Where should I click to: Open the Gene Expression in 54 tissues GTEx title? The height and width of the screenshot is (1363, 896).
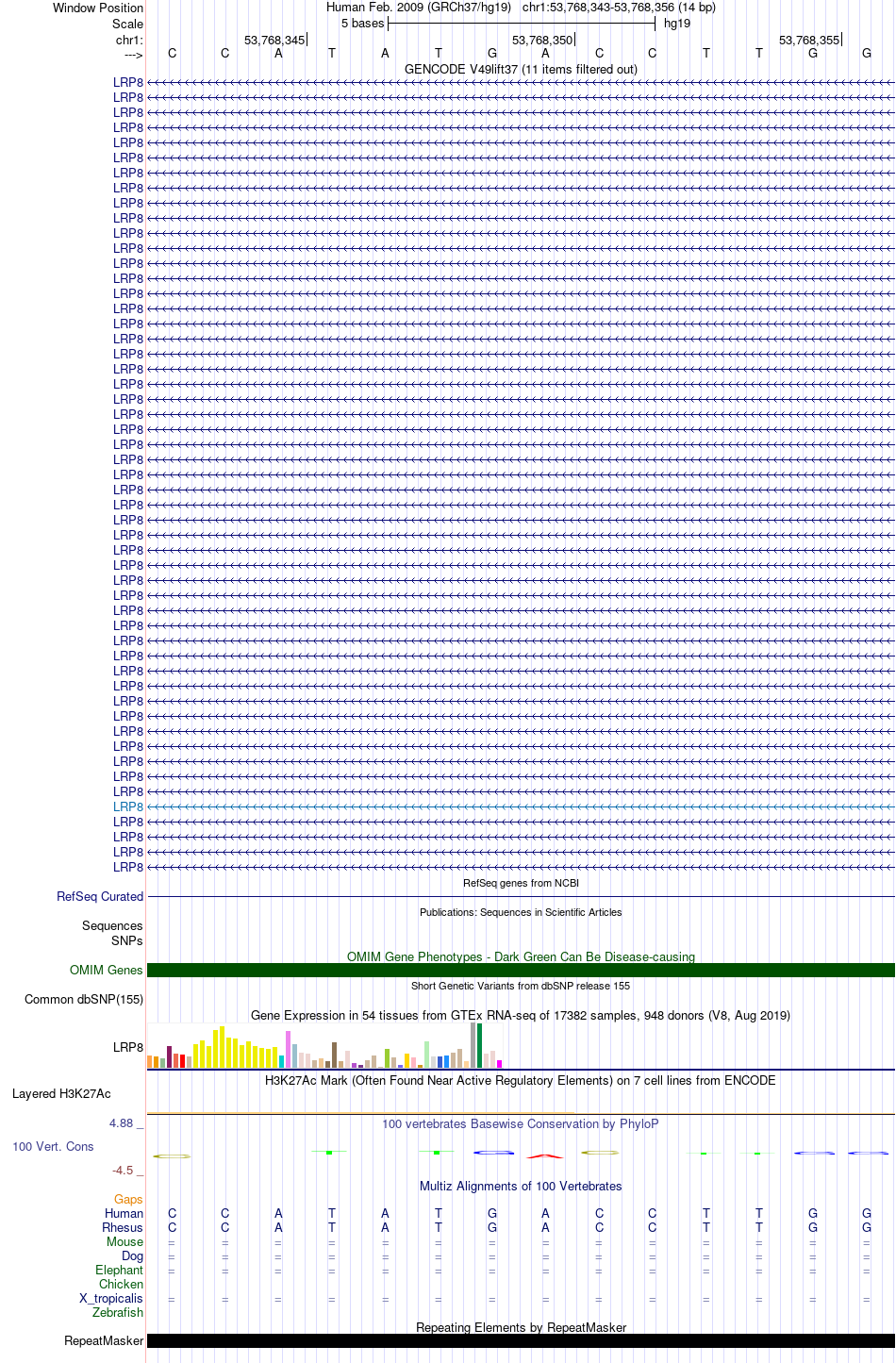(521, 1016)
